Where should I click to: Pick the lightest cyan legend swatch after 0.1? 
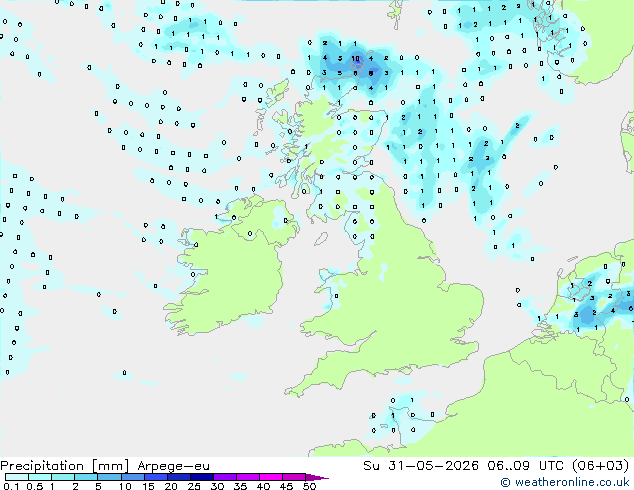click(x=17, y=477)
